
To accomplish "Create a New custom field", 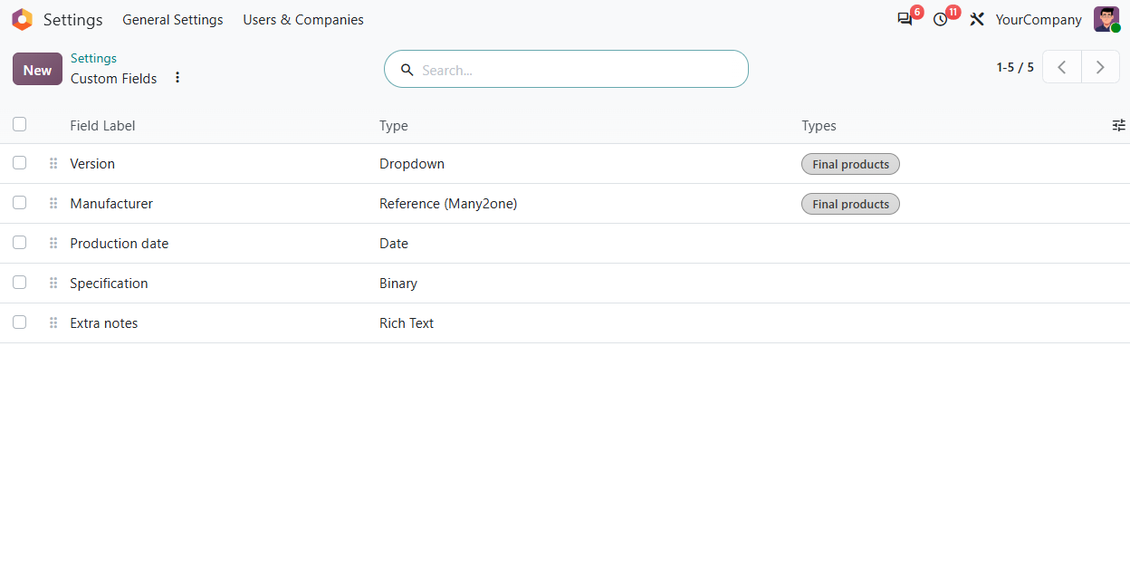I will point(37,69).
